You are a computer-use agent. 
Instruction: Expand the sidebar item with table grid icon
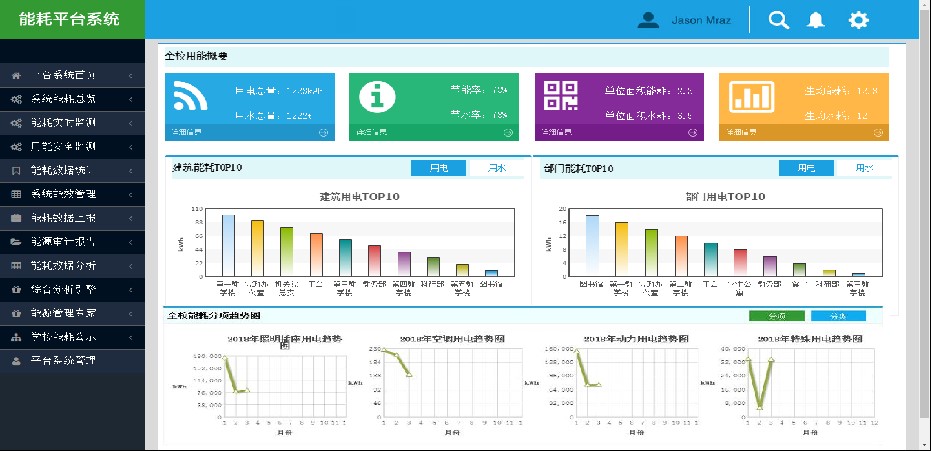click(70, 193)
